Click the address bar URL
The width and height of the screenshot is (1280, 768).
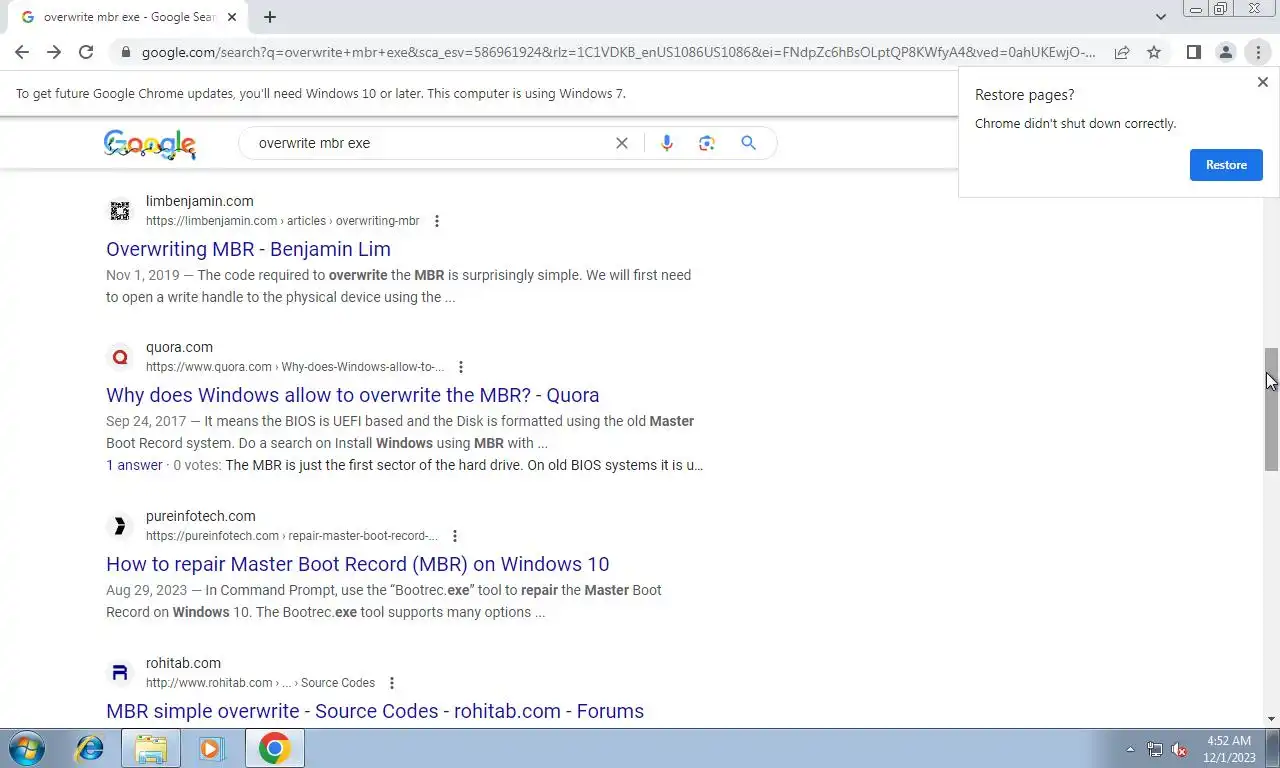point(618,52)
